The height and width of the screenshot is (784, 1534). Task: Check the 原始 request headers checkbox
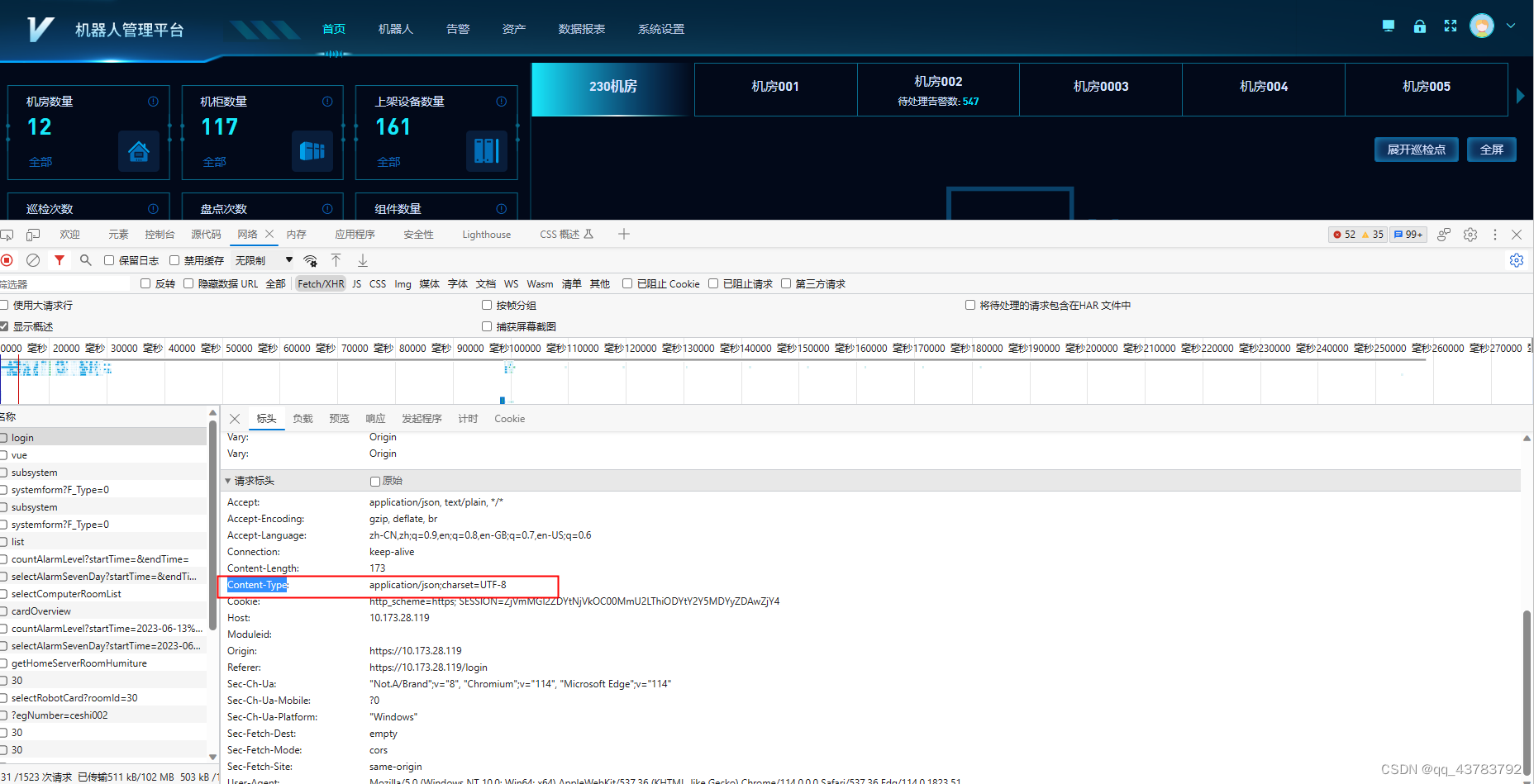[375, 481]
